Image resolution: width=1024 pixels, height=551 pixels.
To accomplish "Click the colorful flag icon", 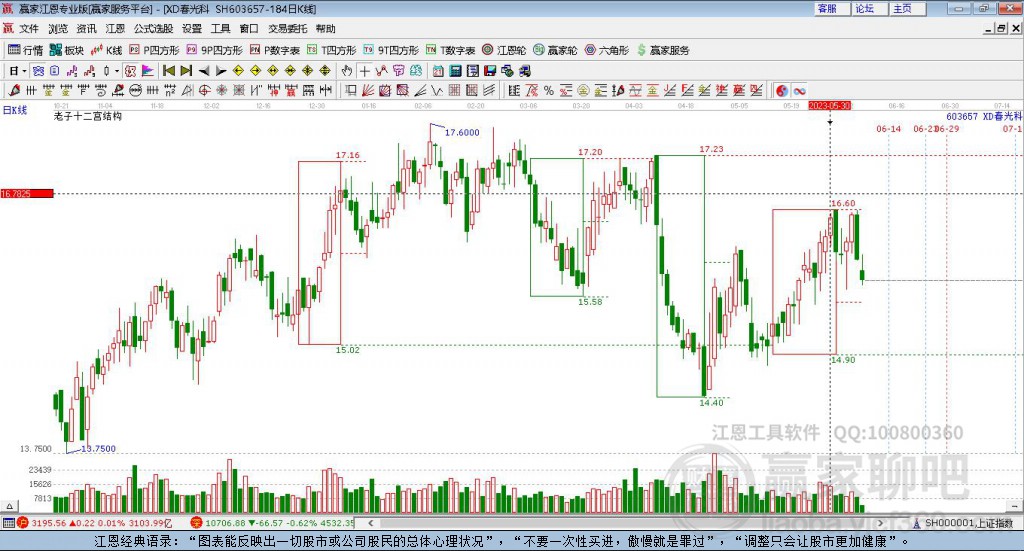I will 148,71.
